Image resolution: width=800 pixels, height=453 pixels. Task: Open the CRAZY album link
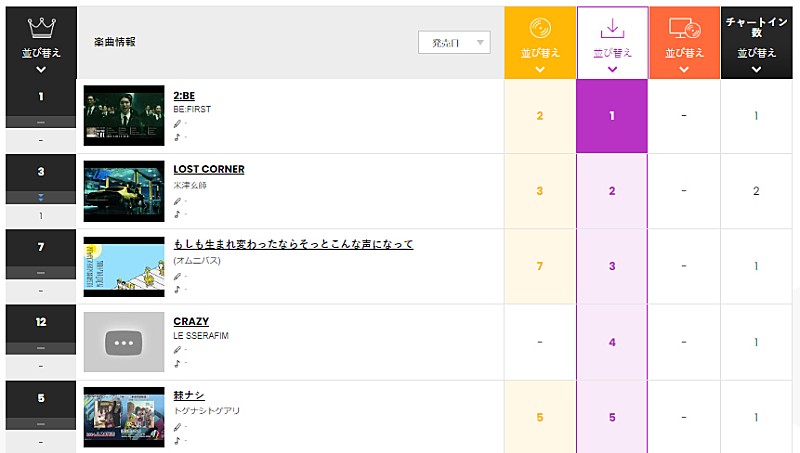191,321
